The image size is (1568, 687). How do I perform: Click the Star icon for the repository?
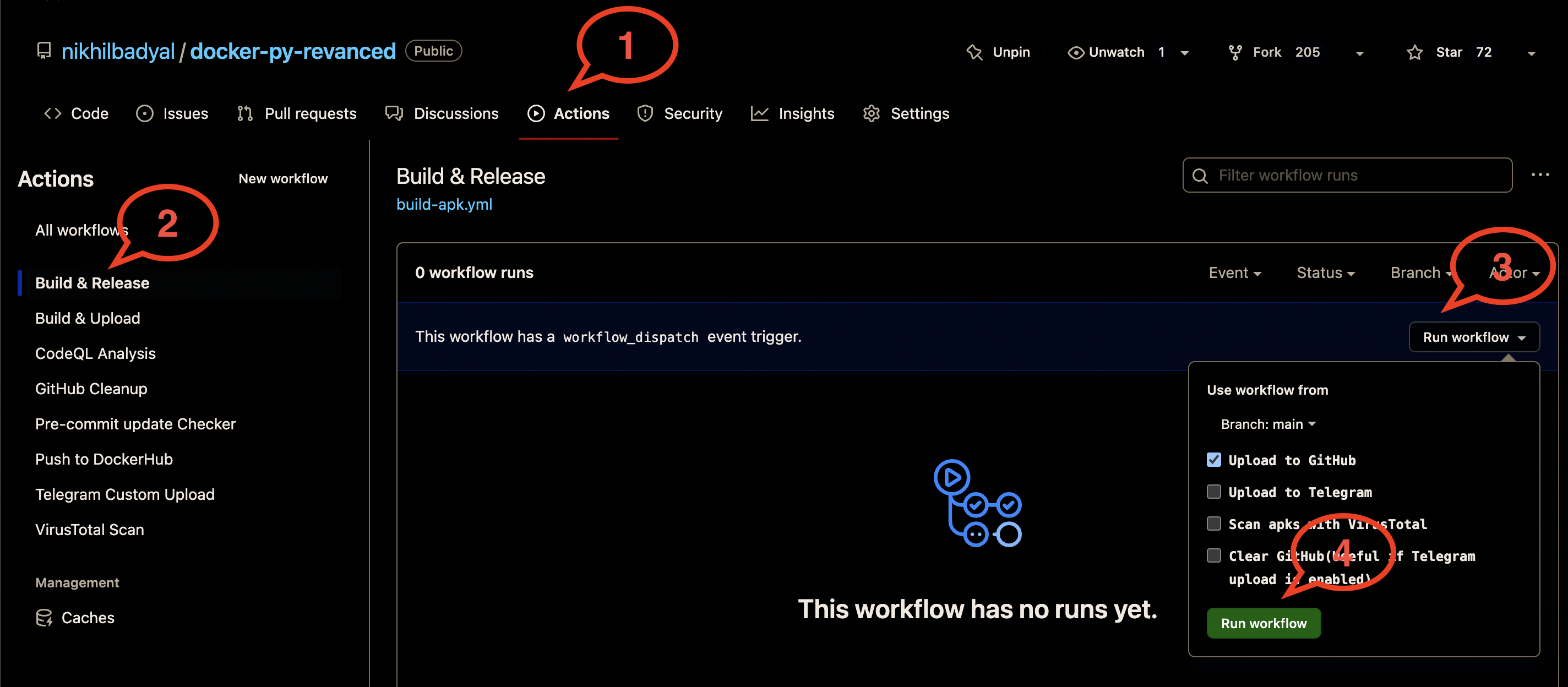tap(1414, 52)
